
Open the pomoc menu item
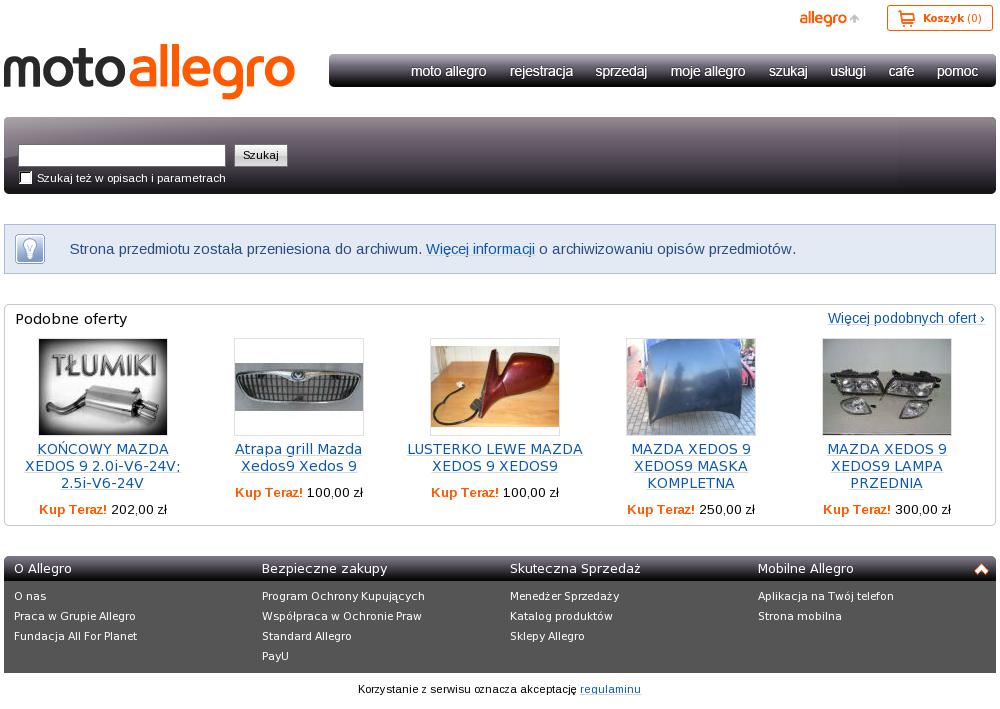tap(957, 71)
